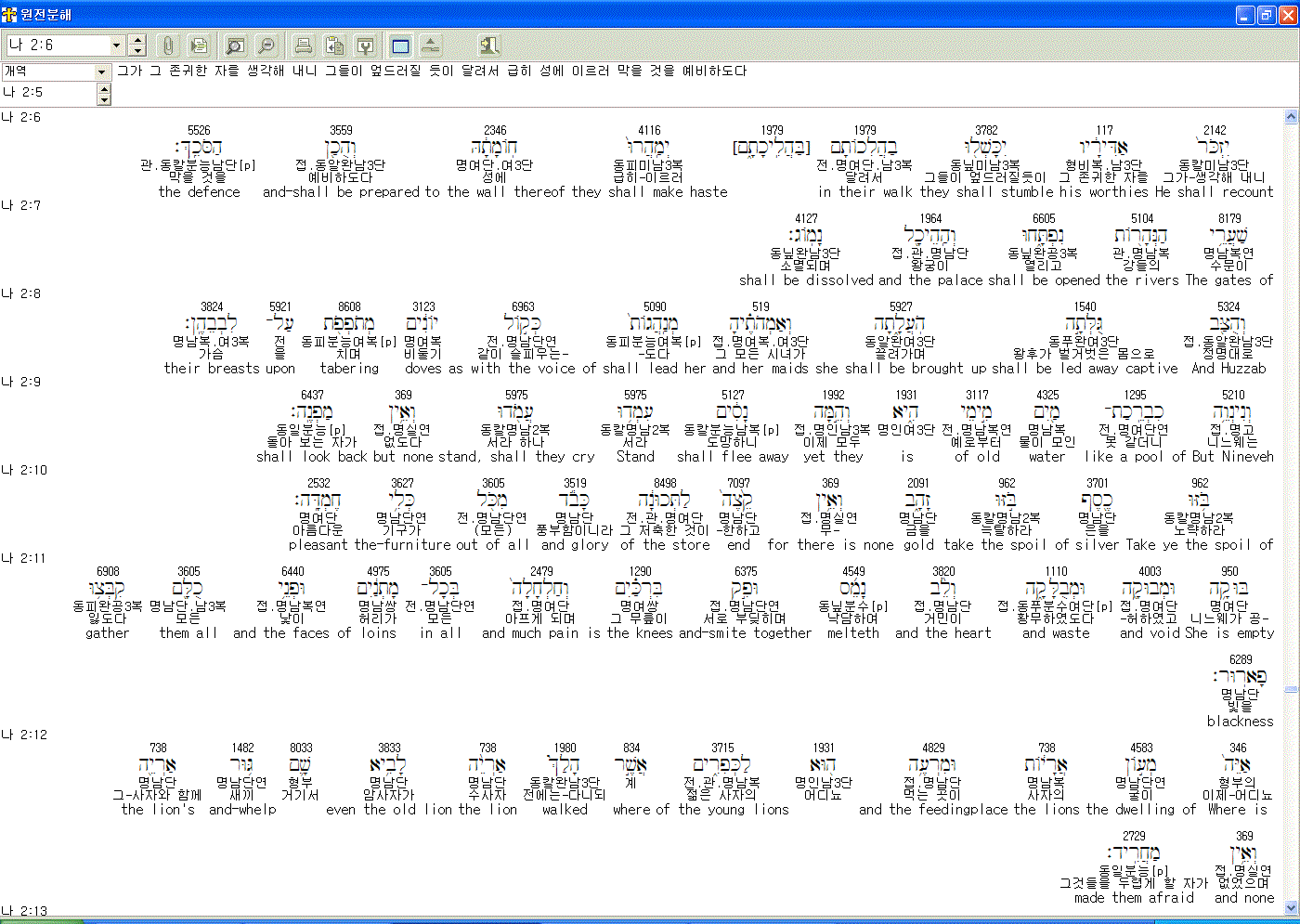Click the Strong number 3559
The height and width of the screenshot is (924, 1300).
tap(341, 131)
